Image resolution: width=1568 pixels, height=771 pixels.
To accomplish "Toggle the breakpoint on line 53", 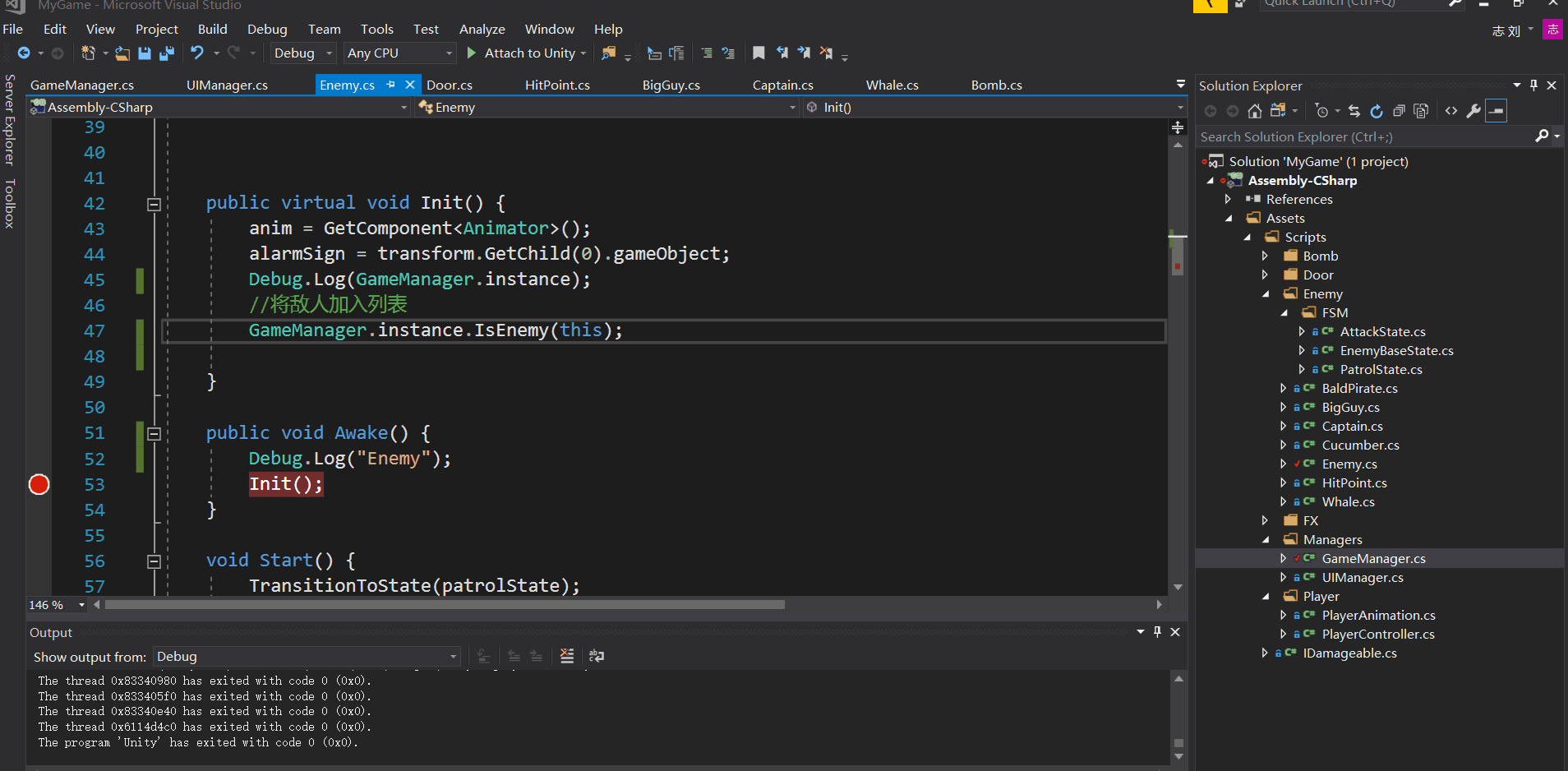I will click(x=39, y=485).
